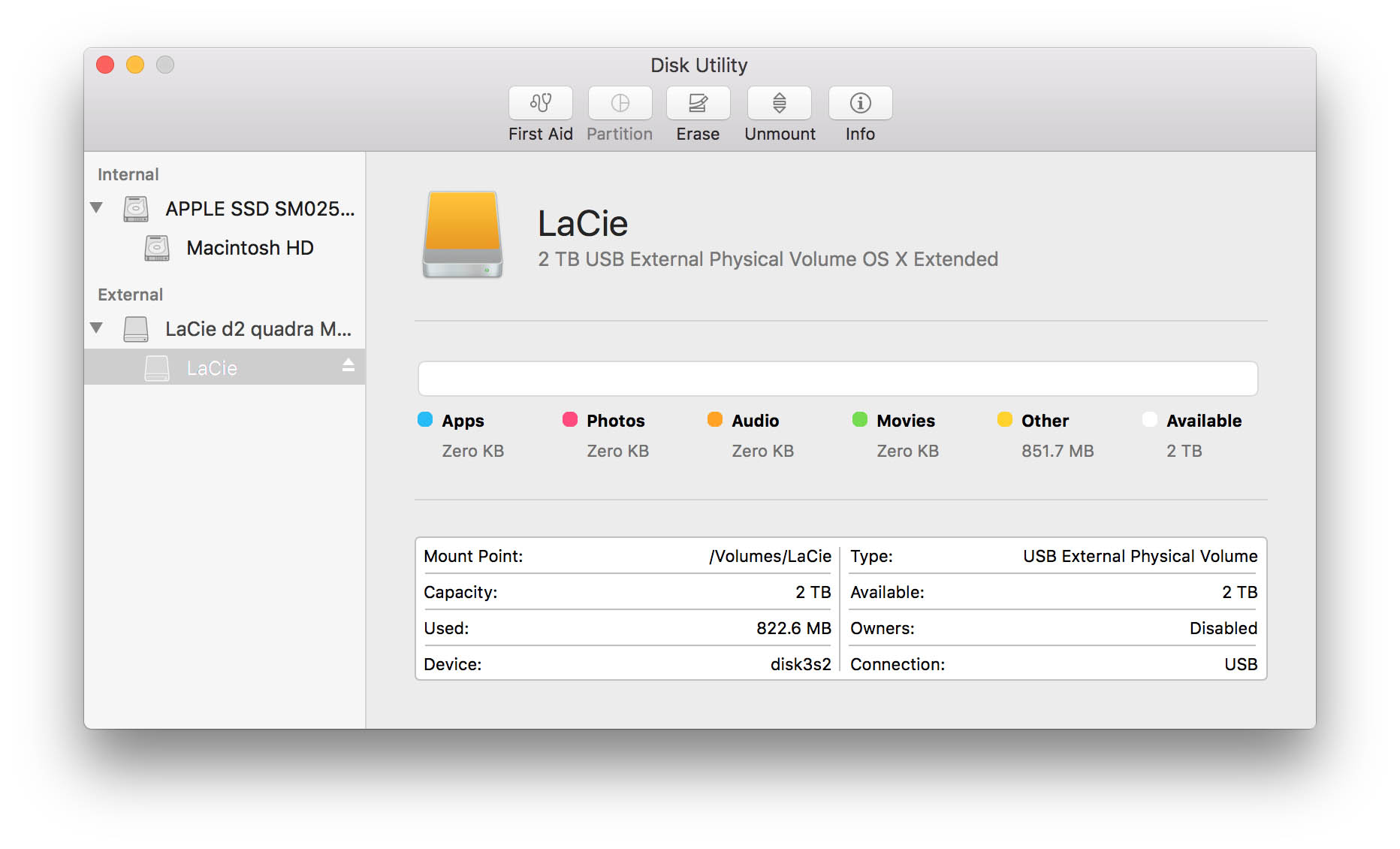This screenshot has height=849, width=1400.
Task: Click the "Owners:" label
Action: pyautogui.click(x=883, y=629)
